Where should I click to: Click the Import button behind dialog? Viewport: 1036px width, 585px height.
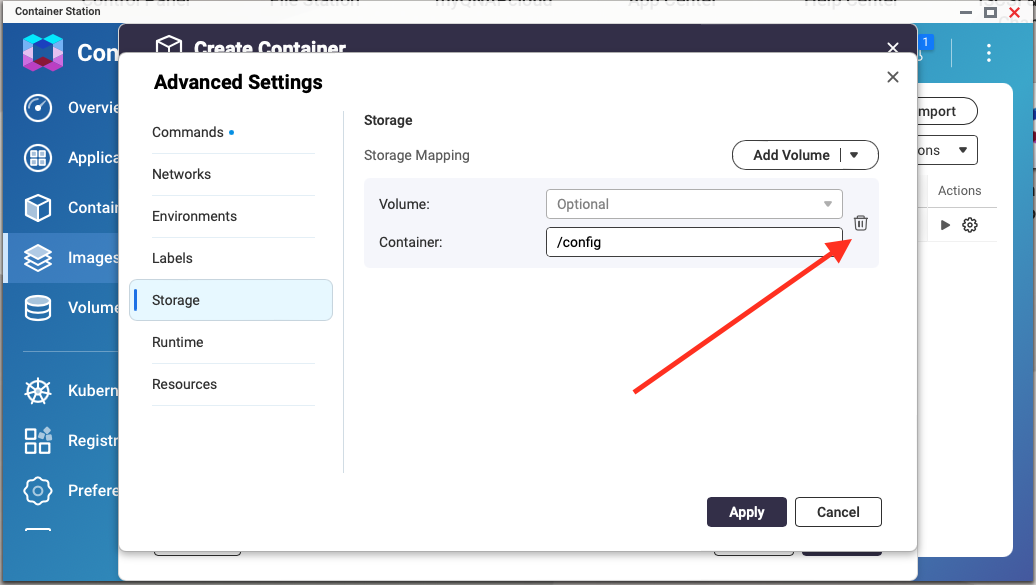[x=947, y=111]
